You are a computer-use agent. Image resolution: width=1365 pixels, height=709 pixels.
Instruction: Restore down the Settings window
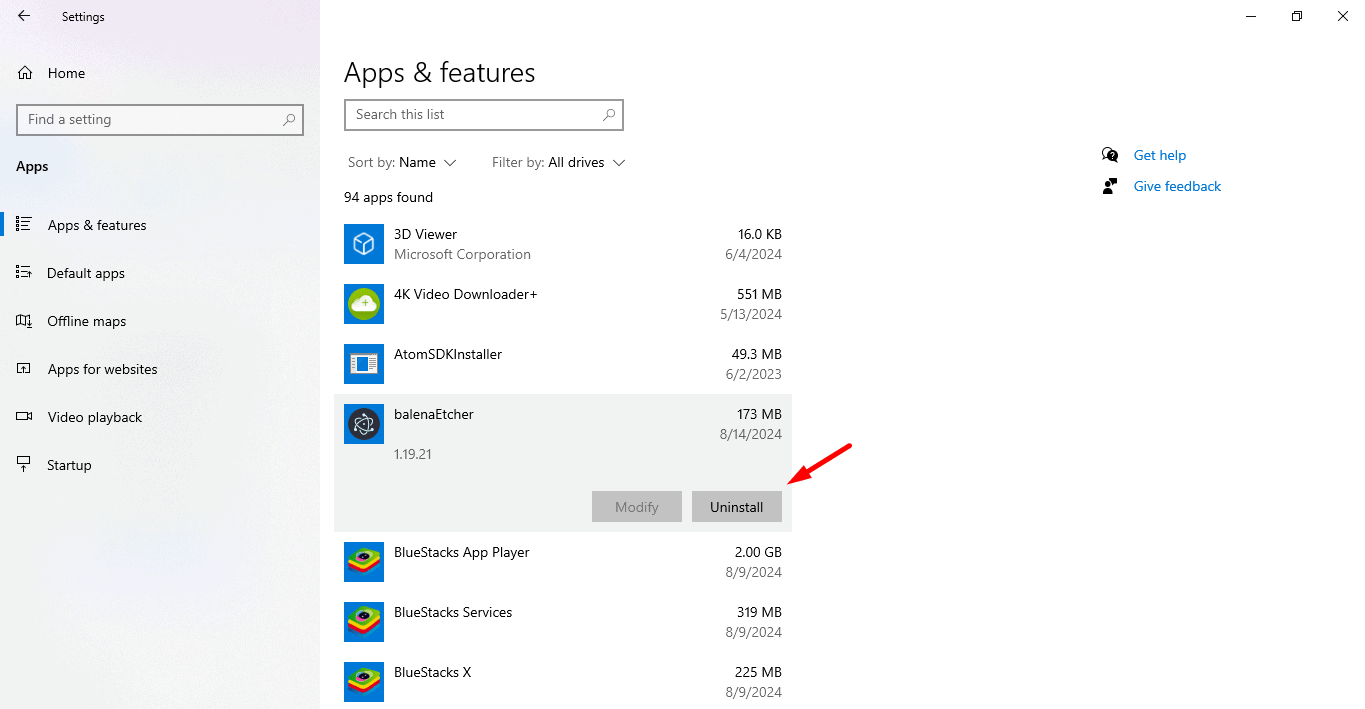(x=1297, y=16)
